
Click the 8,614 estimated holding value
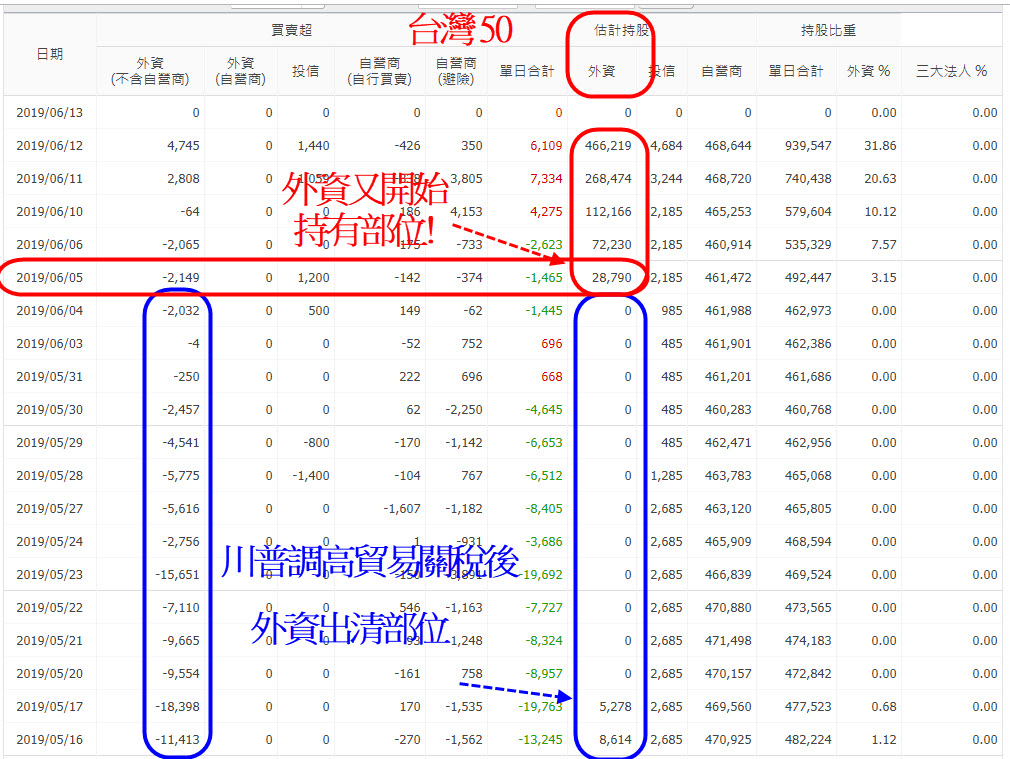(x=615, y=740)
